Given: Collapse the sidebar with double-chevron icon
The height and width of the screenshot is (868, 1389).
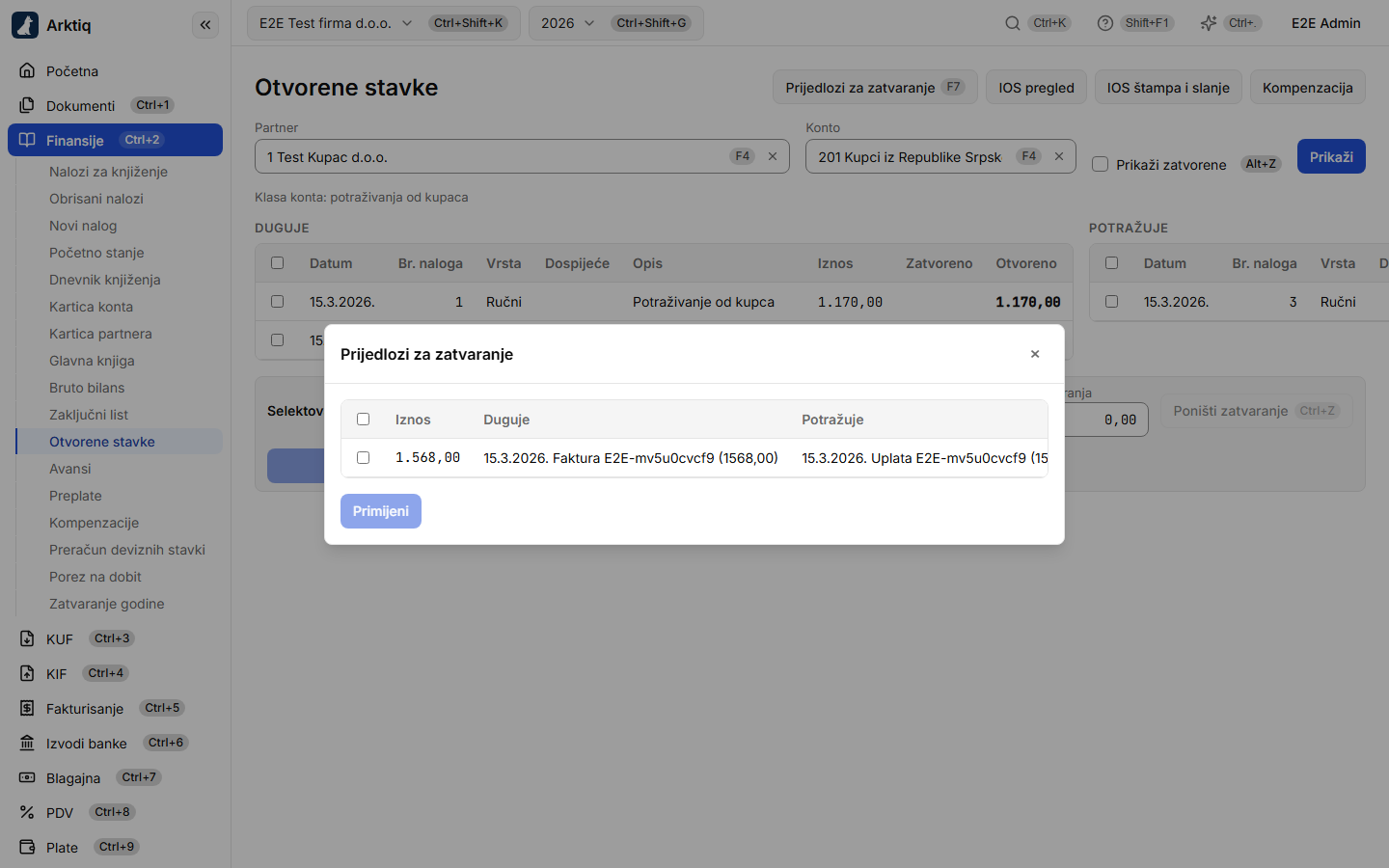Looking at the screenshot, I should 205,25.
